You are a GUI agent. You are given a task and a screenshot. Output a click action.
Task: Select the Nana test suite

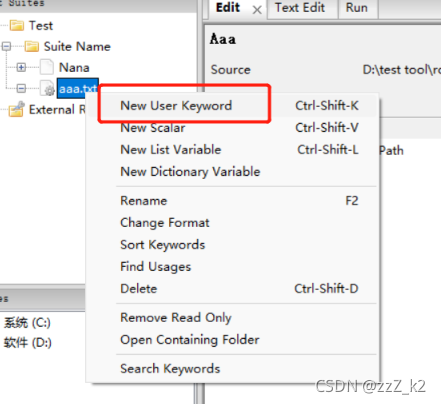pos(74,68)
